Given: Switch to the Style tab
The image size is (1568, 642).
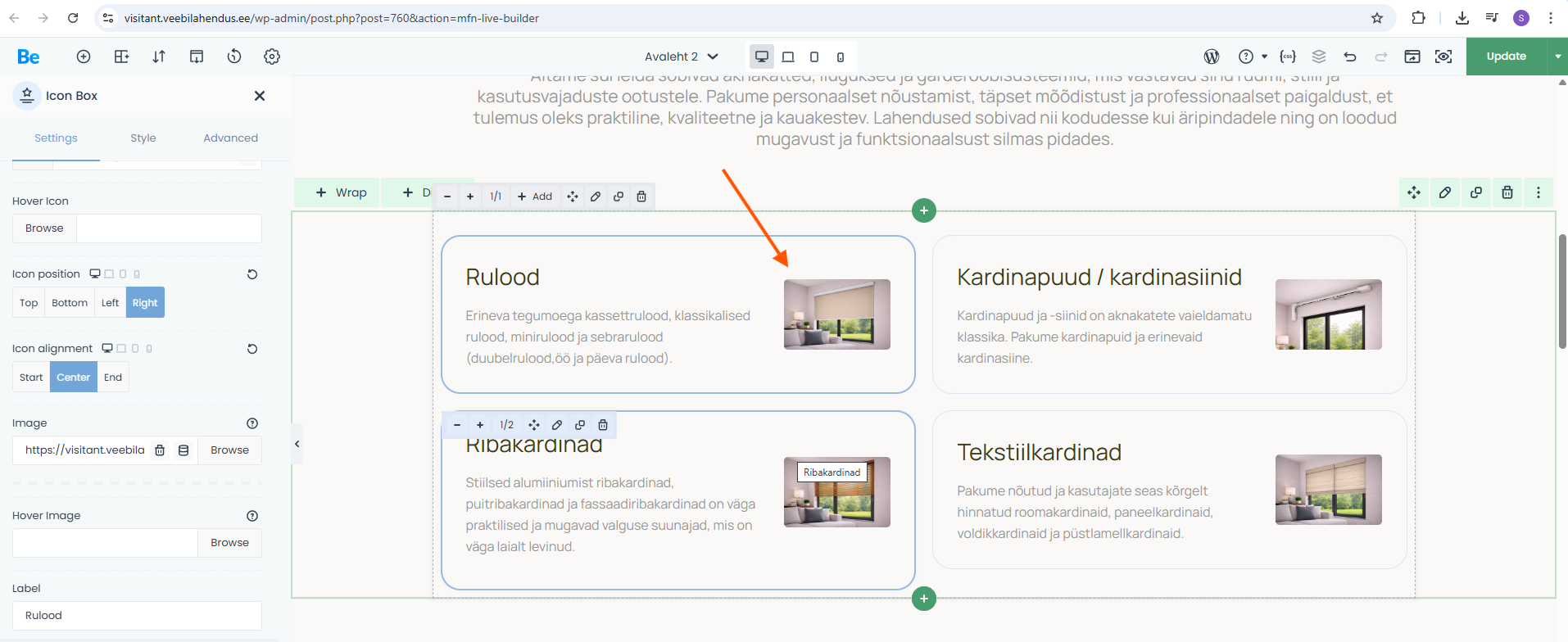Looking at the screenshot, I should tap(143, 138).
